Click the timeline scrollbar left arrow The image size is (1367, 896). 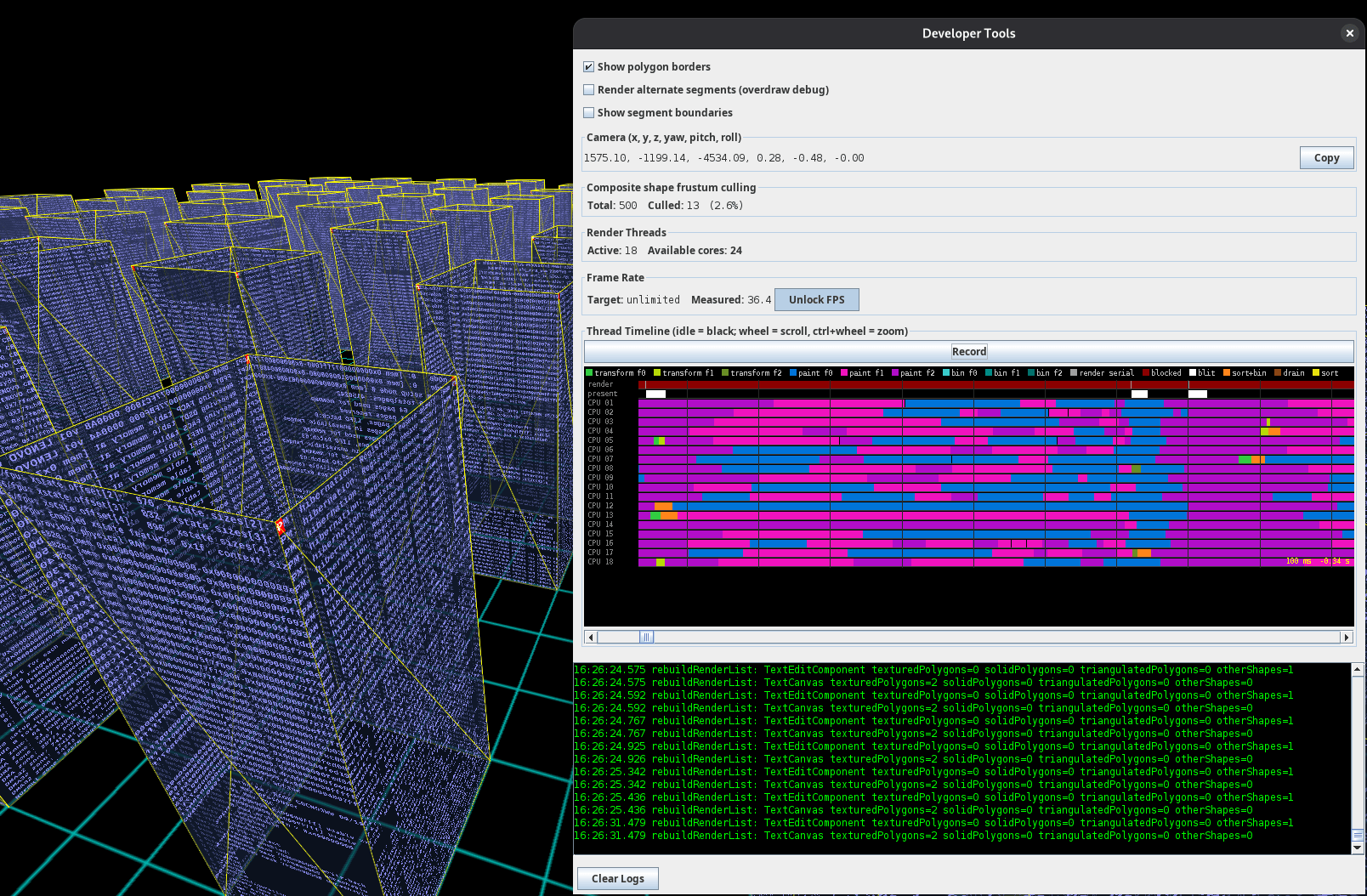(591, 637)
